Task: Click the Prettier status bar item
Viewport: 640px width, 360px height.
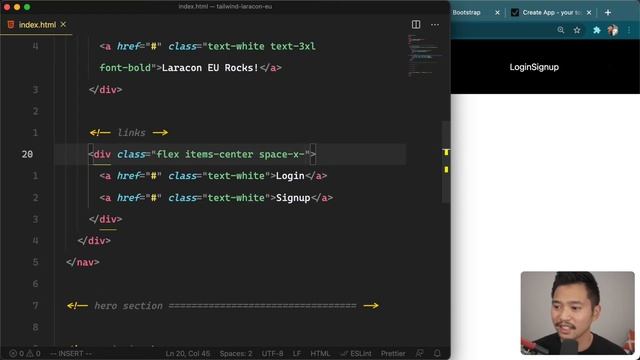Action: click(x=393, y=353)
